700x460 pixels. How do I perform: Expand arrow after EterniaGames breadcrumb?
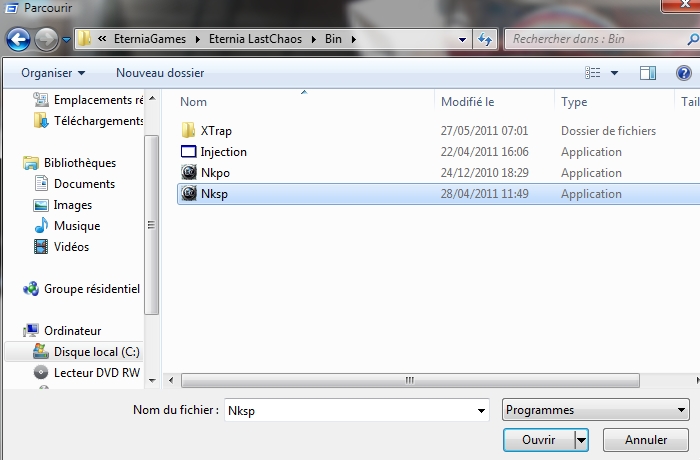tap(198, 39)
